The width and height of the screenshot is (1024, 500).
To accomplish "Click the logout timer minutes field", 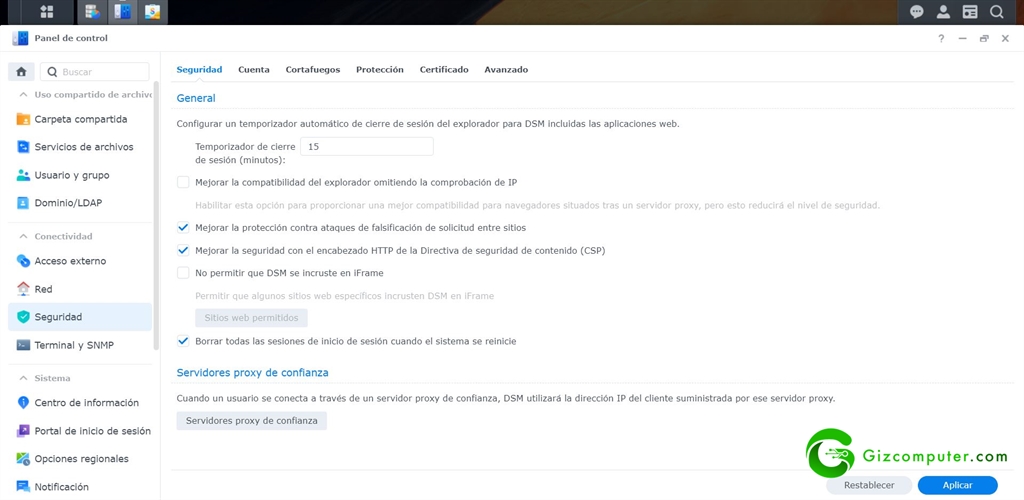I will pyautogui.click(x=366, y=147).
